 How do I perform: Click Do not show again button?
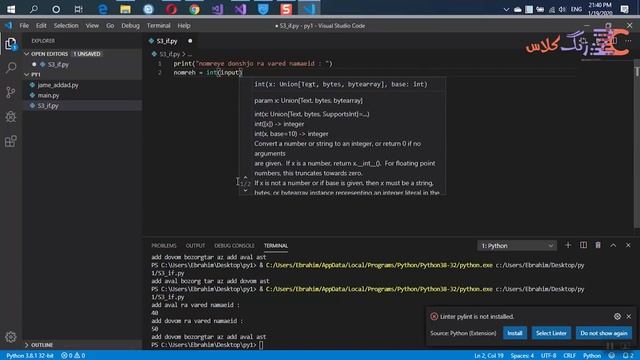pyautogui.click(x=604, y=333)
